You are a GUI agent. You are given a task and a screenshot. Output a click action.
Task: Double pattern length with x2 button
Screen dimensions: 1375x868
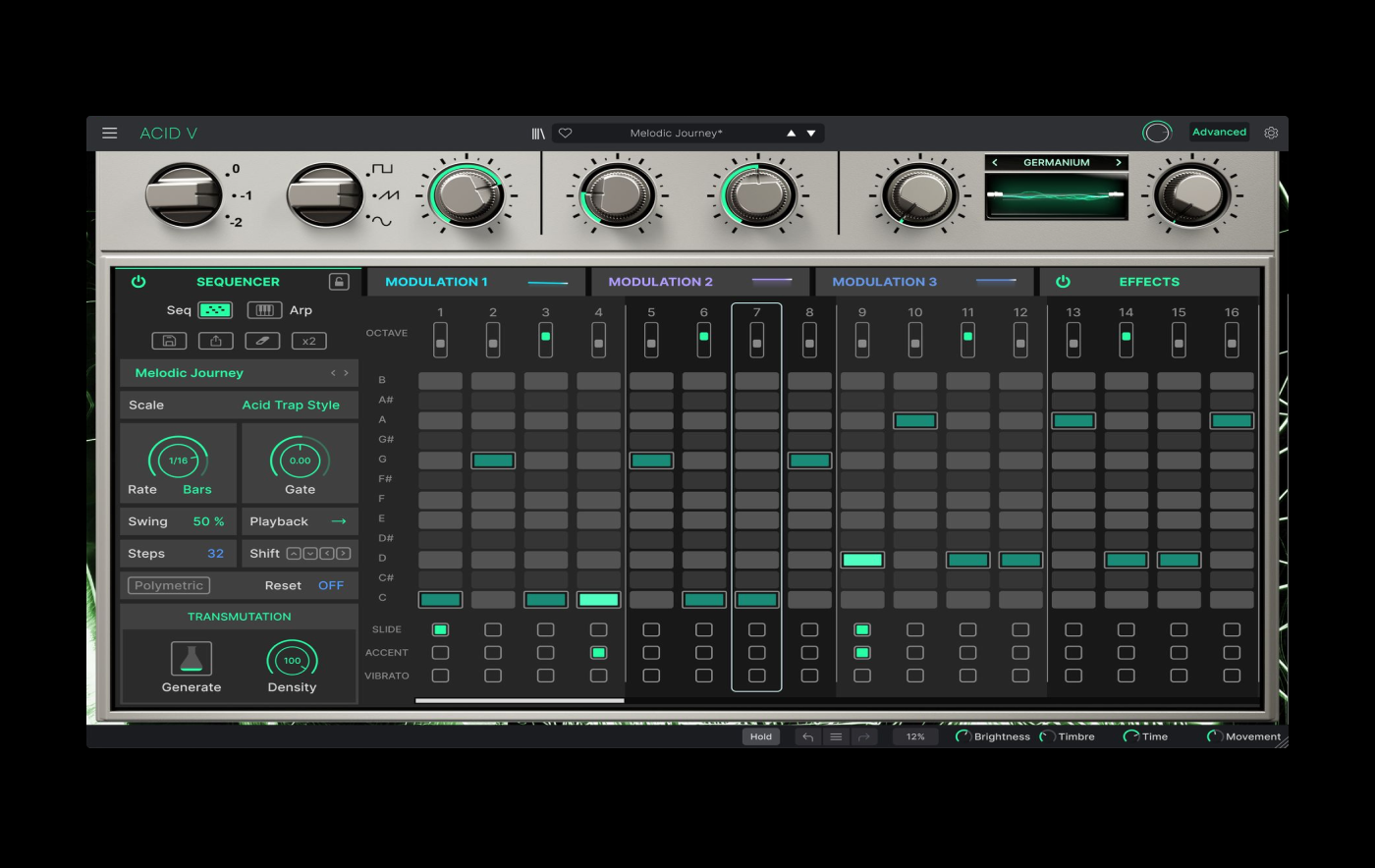point(309,341)
